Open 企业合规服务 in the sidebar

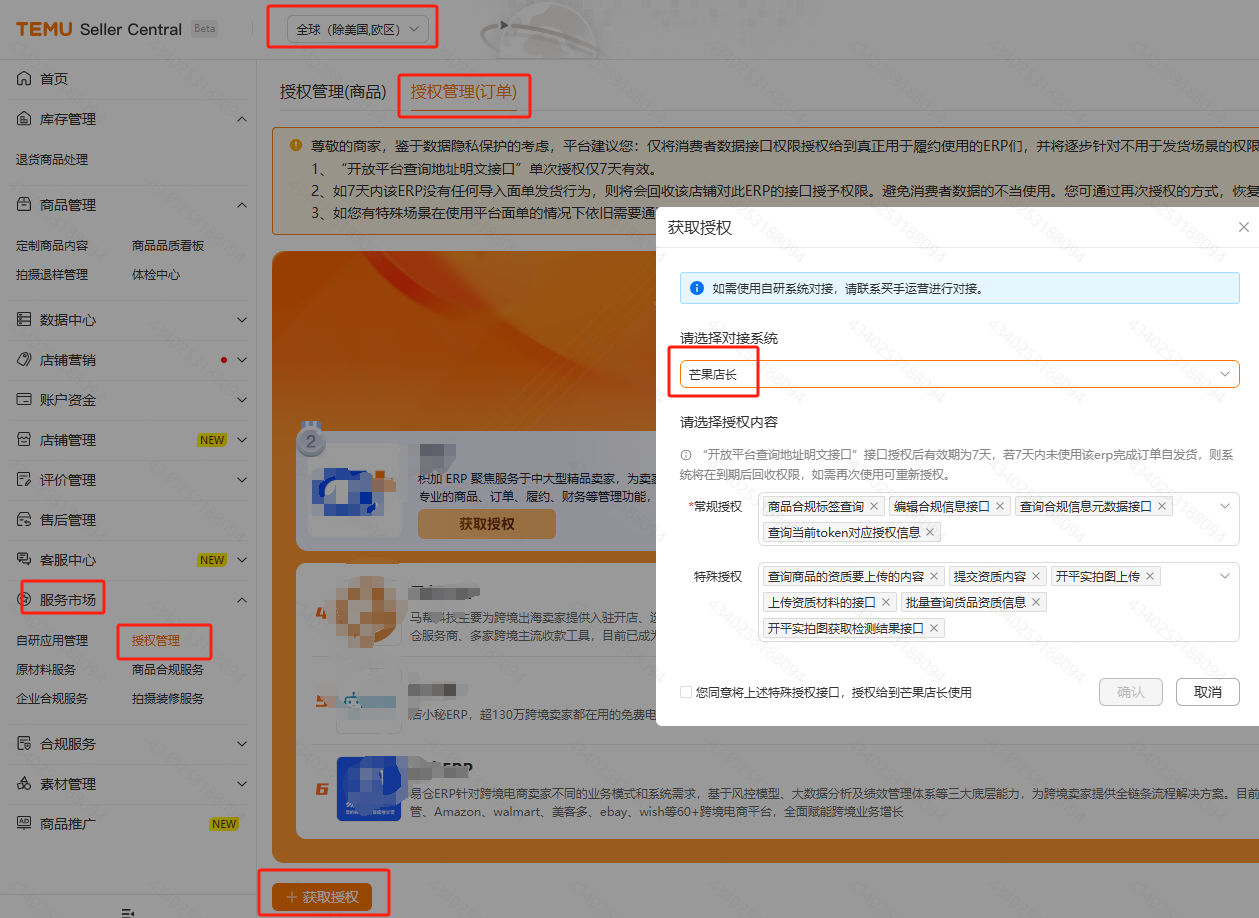click(52, 698)
